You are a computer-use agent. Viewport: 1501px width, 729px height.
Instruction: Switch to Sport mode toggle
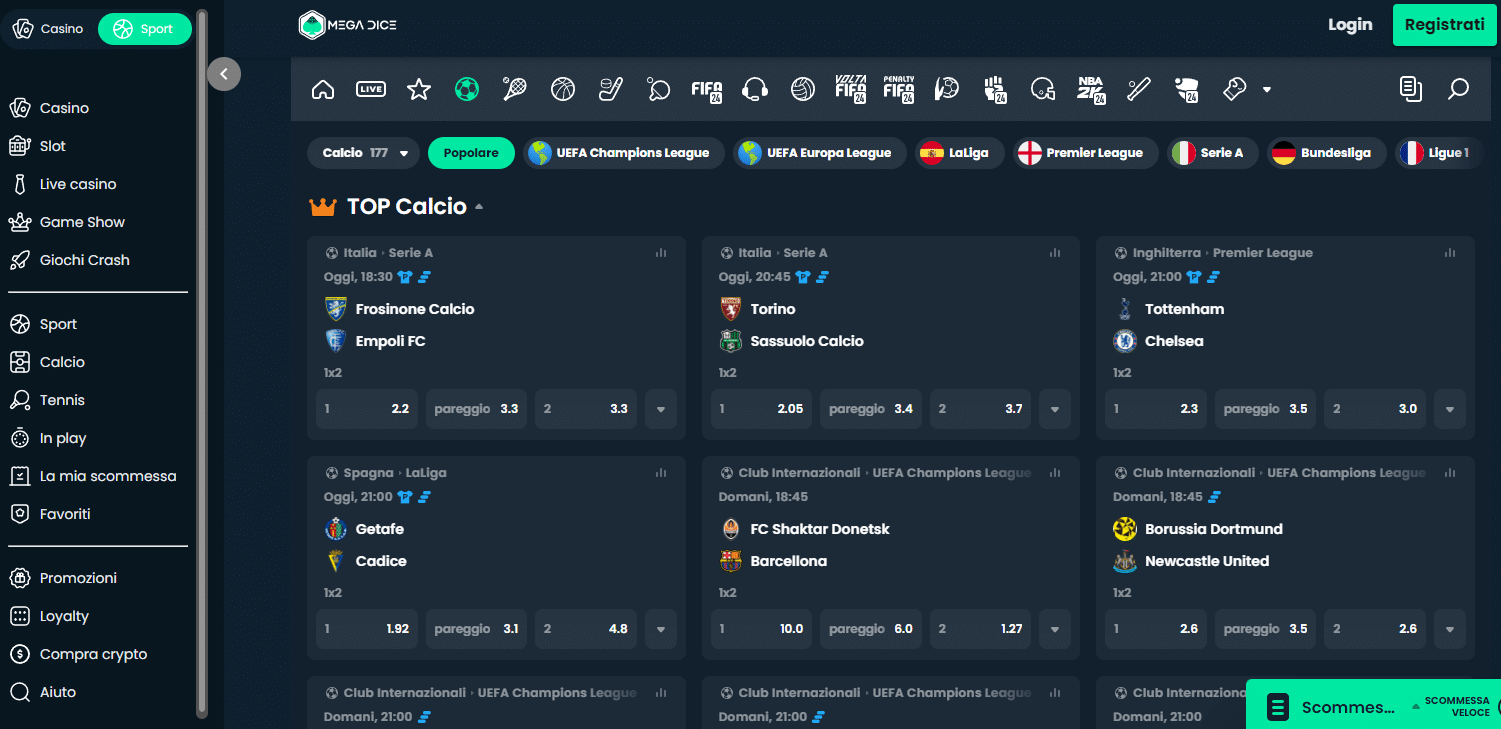(144, 29)
